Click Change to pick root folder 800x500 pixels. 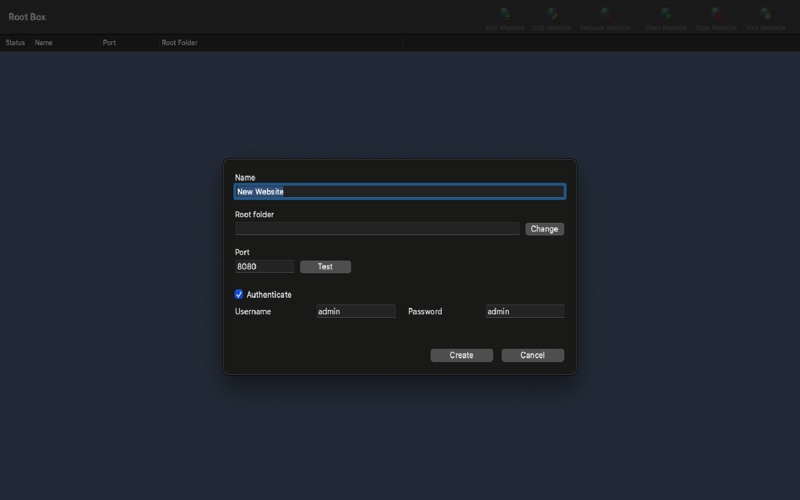tap(544, 229)
